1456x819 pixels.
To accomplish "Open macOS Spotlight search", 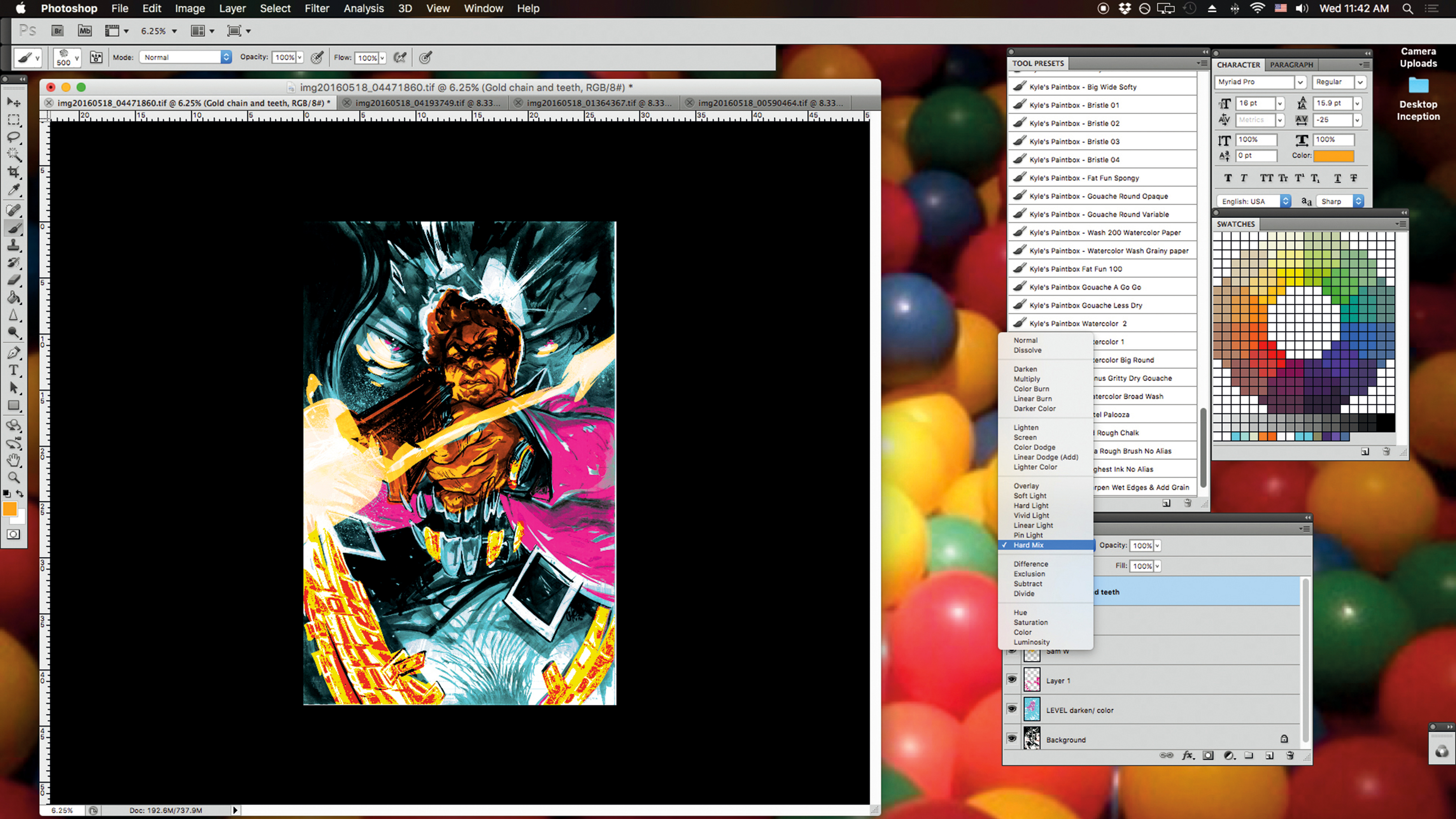I will pyautogui.click(x=1408, y=8).
